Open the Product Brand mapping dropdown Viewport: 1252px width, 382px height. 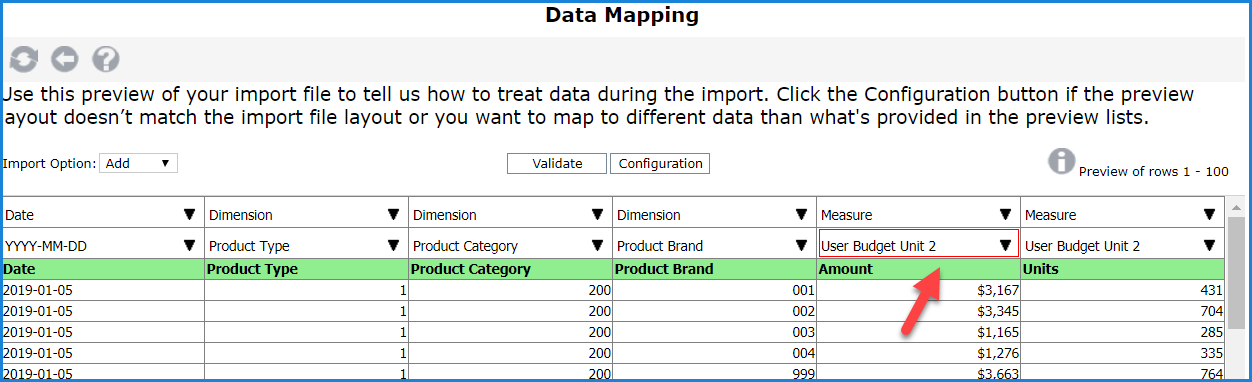(x=712, y=245)
